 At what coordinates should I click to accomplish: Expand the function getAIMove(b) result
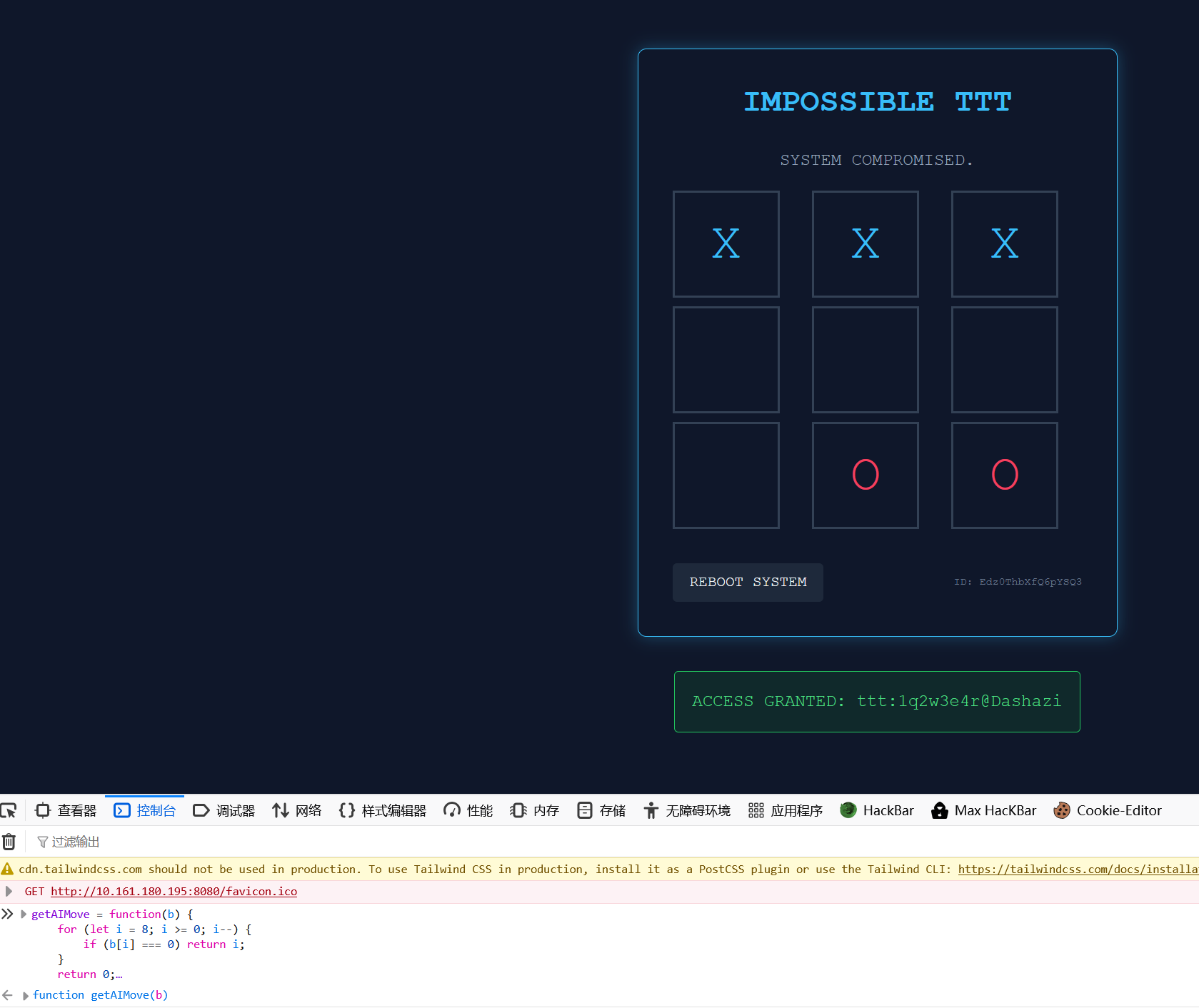click(x=26, y=995)
